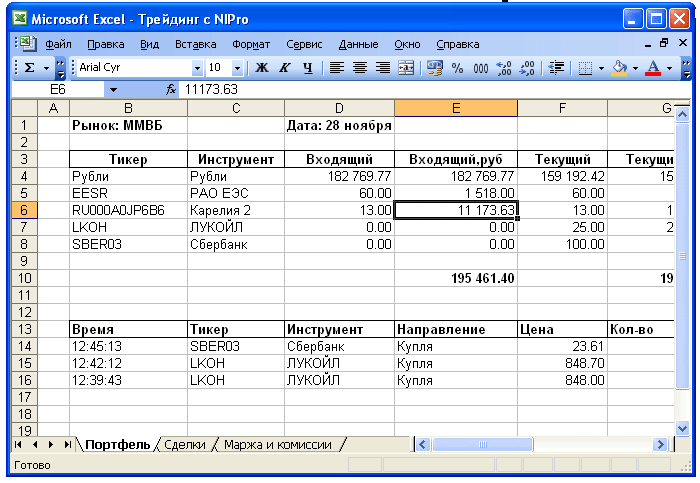
Task: Open the Name Box dropdown arrow
Action: (x=113, y=90)
